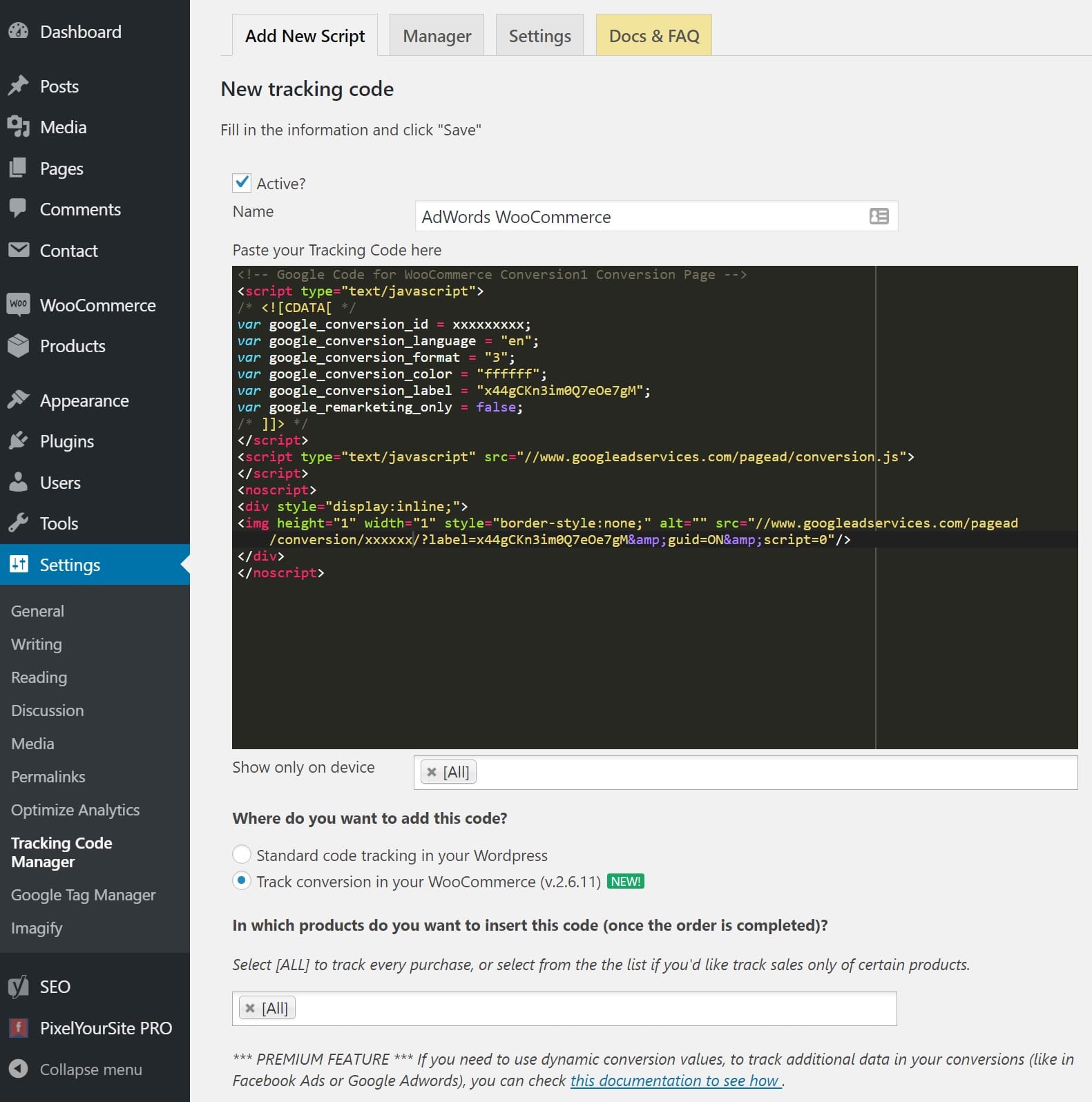Click the Yoast SEO icon
Viewport: 1092px width, 1102px height.
coord(19,987)
